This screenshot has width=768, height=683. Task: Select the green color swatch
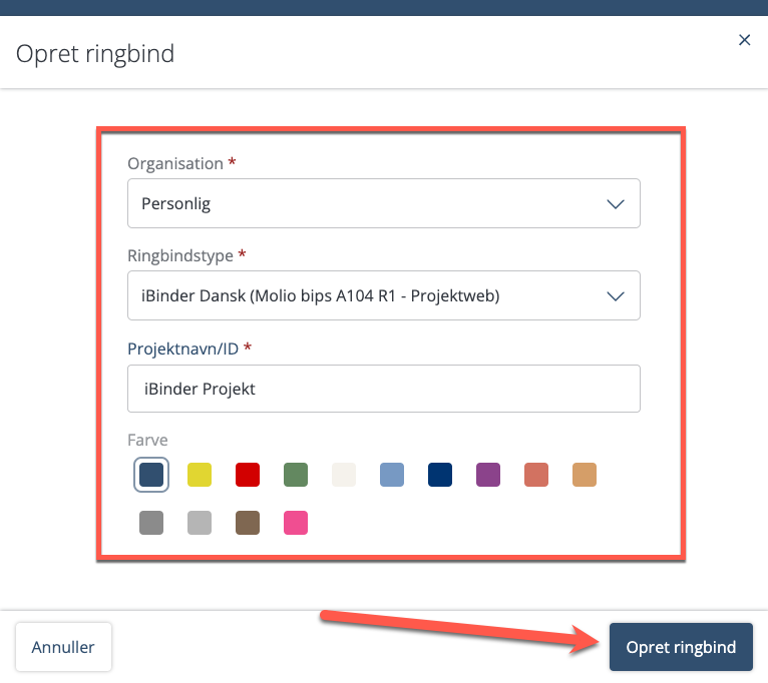296,475
